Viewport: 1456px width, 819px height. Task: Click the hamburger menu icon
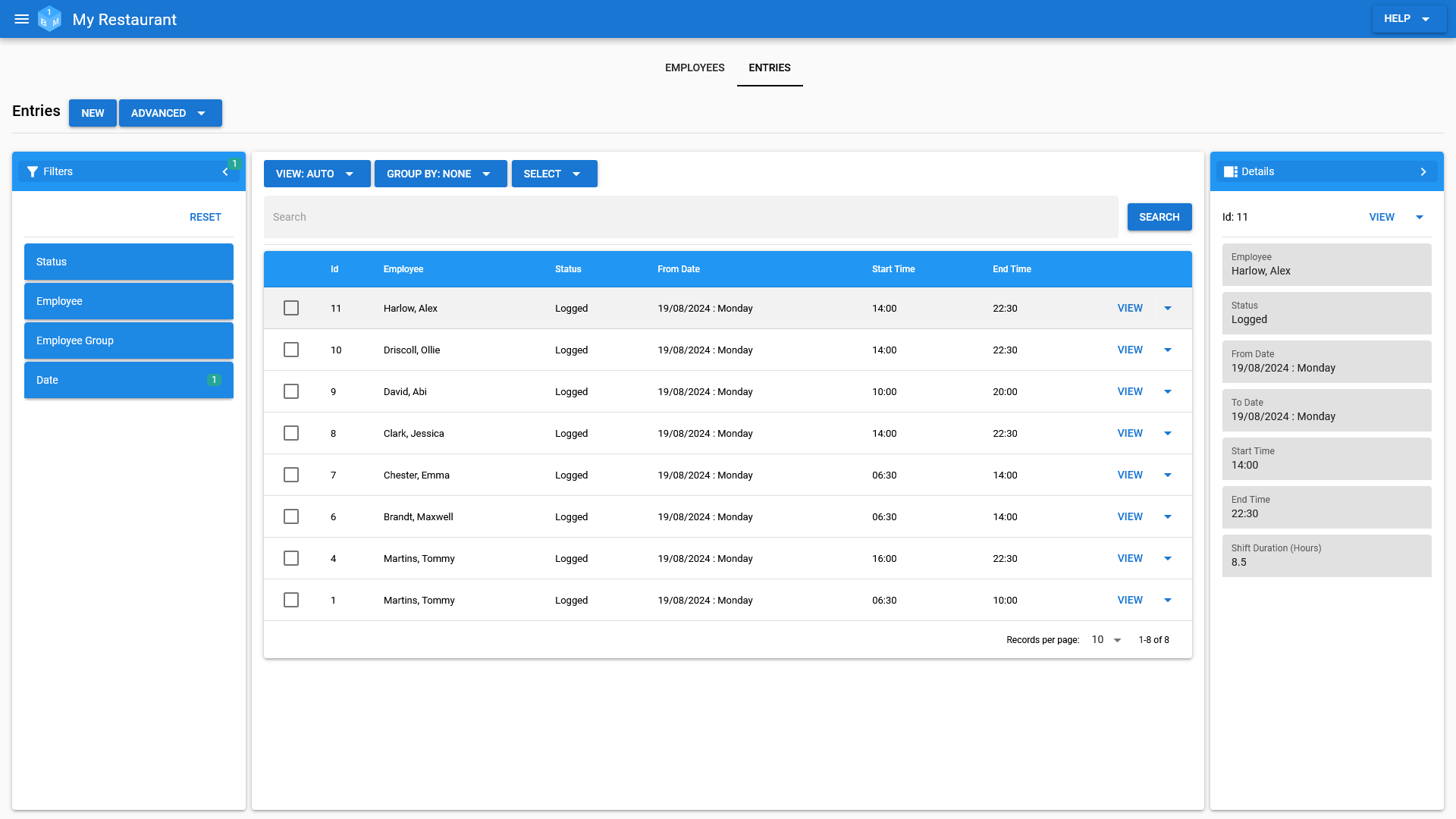(21, 19)
